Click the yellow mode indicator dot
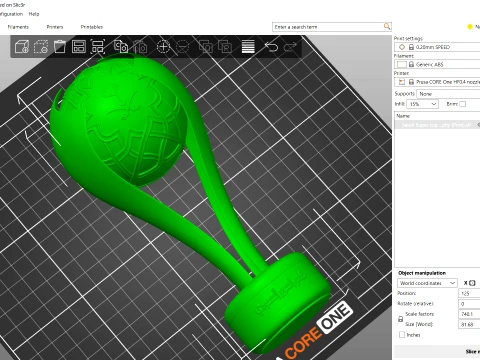Image resolution: width=480 pixels, height=360 pixels. click(x=470, y=27)
